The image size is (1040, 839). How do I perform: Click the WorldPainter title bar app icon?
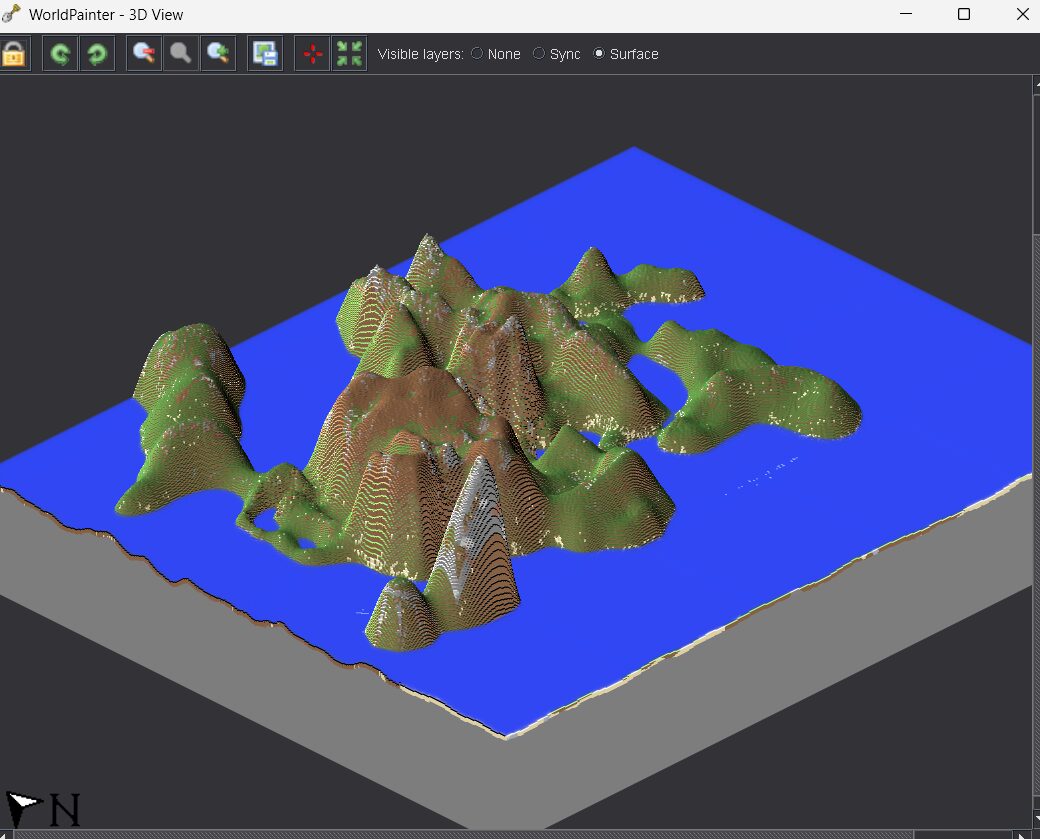coord(13,14)
